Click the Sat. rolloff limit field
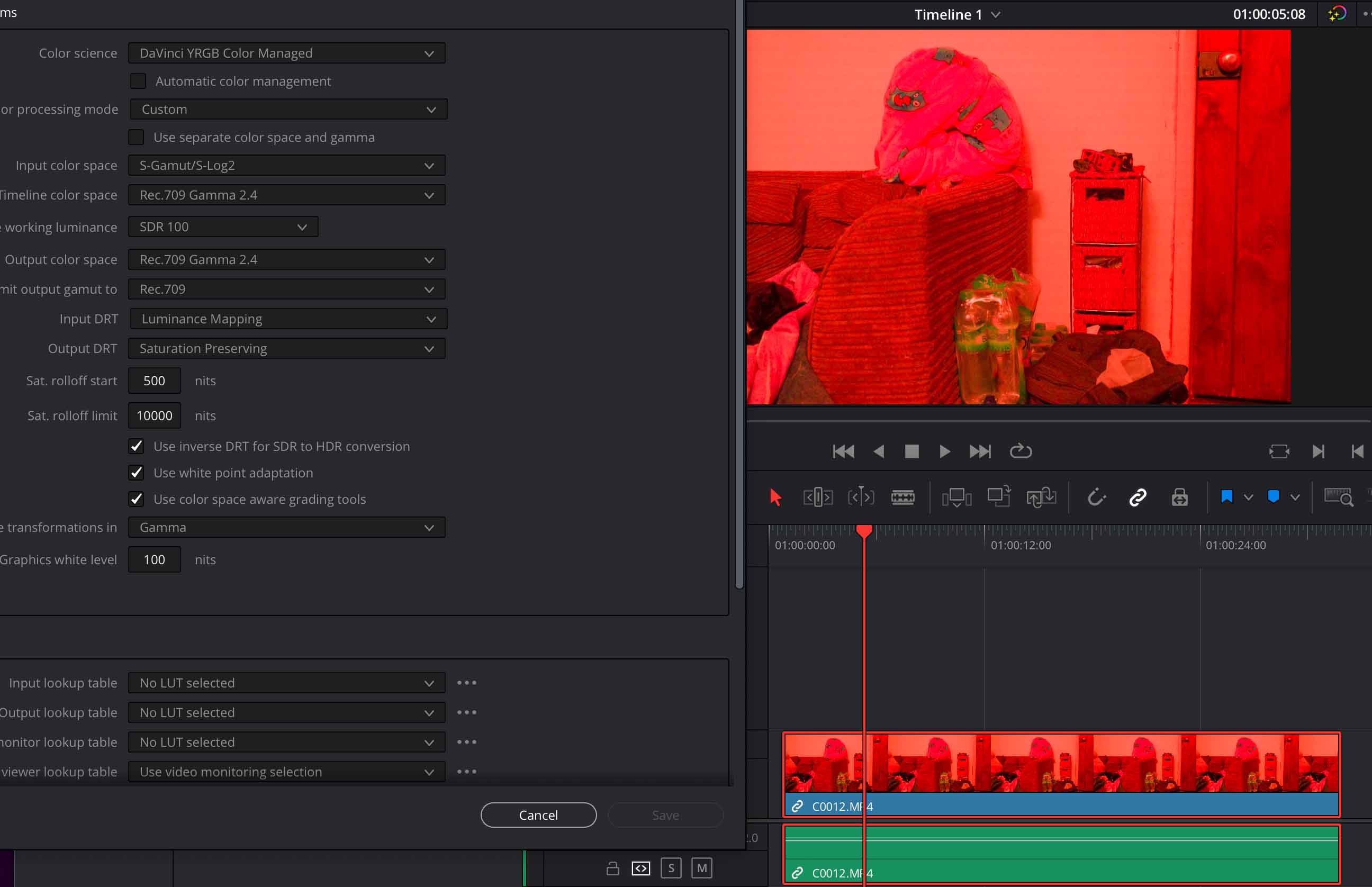The height and width of the screenshot is (887, 1372). pos(155,416)
